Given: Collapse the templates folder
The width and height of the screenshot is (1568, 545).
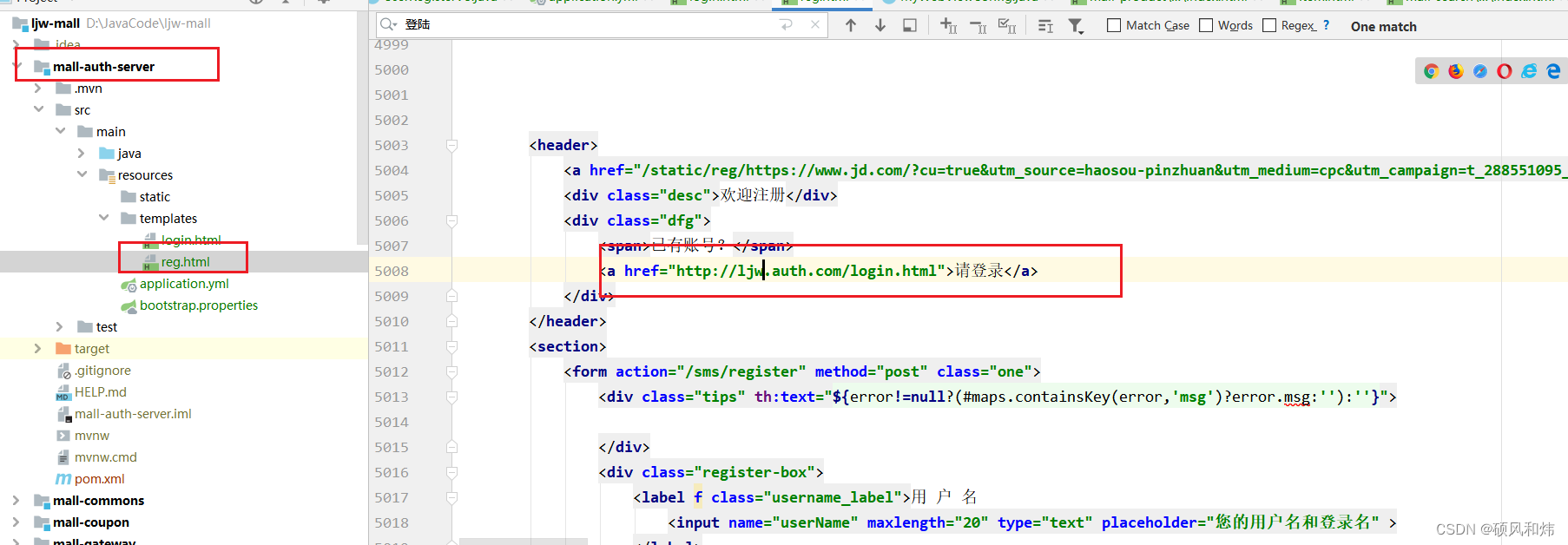Looking at the screenshot, I should tap(103, 218).
